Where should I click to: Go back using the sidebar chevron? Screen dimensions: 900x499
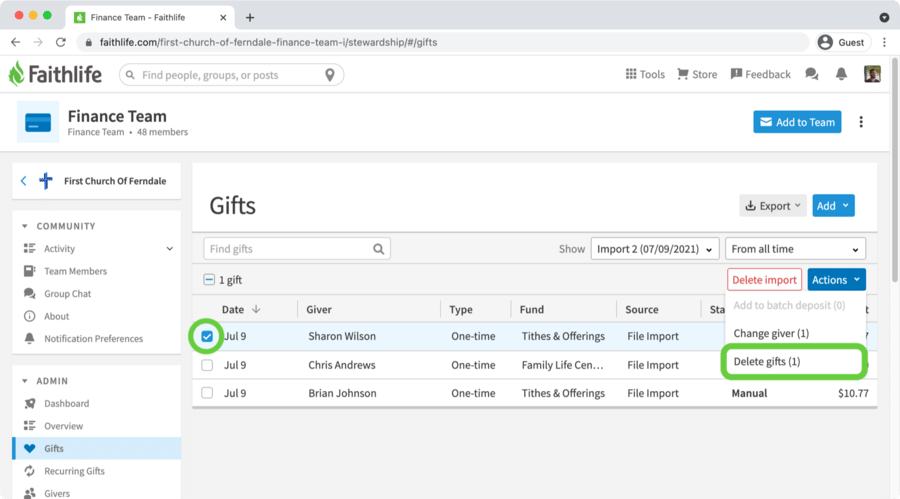tap(24, 181)
